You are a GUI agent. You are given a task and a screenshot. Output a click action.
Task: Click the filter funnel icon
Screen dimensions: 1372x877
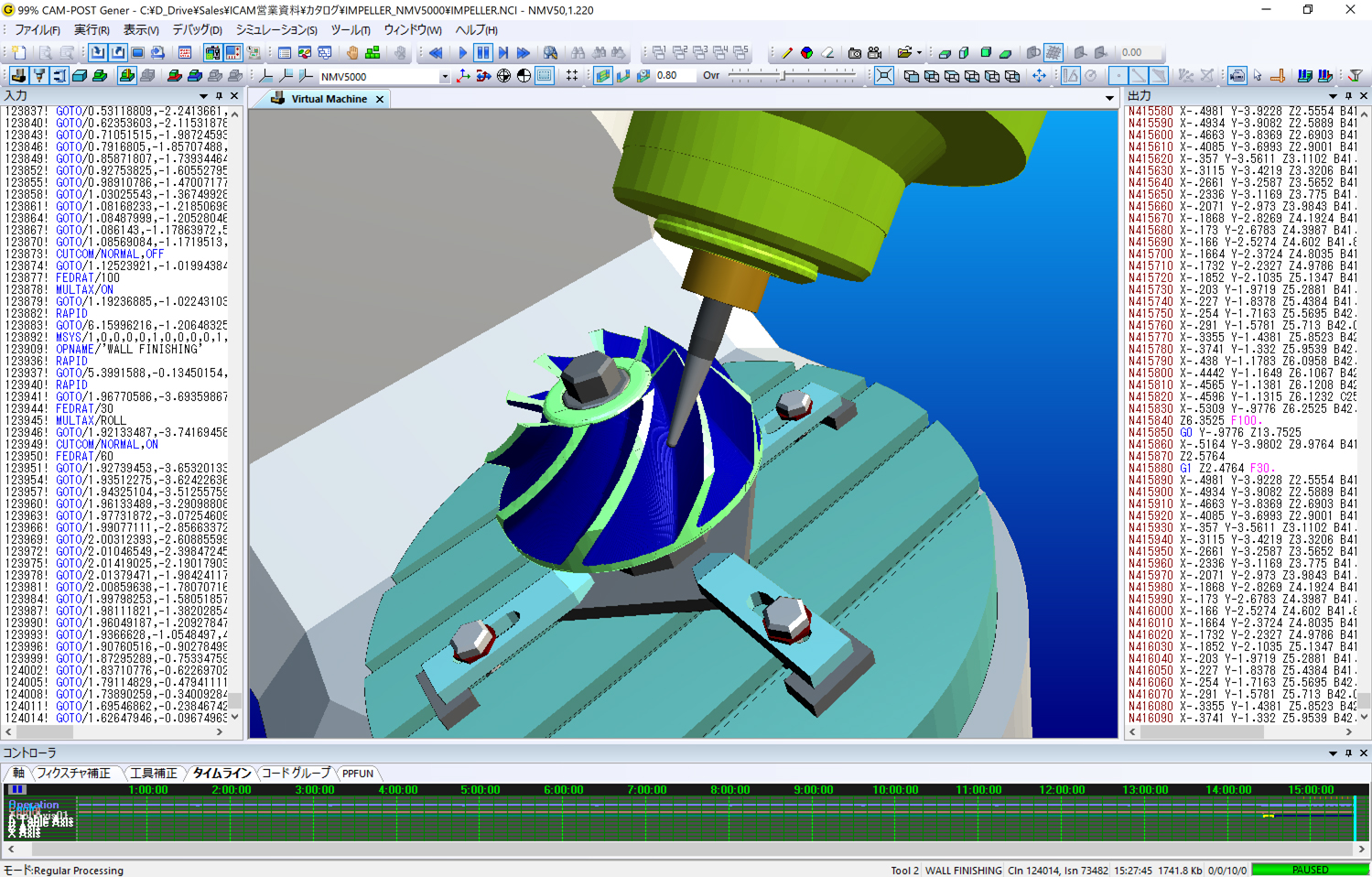pos(1356,76)
